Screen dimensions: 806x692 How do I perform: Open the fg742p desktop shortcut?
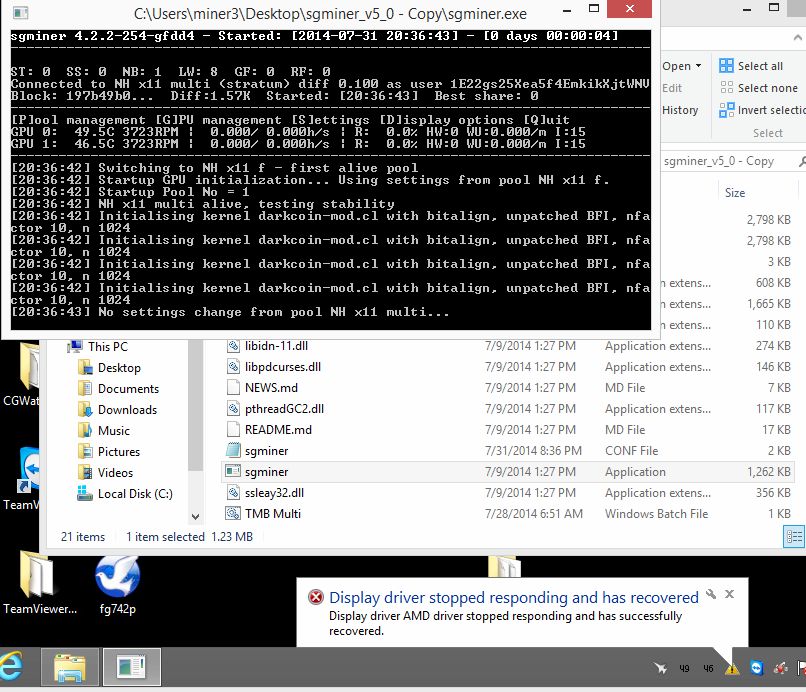tap(118, 585)
